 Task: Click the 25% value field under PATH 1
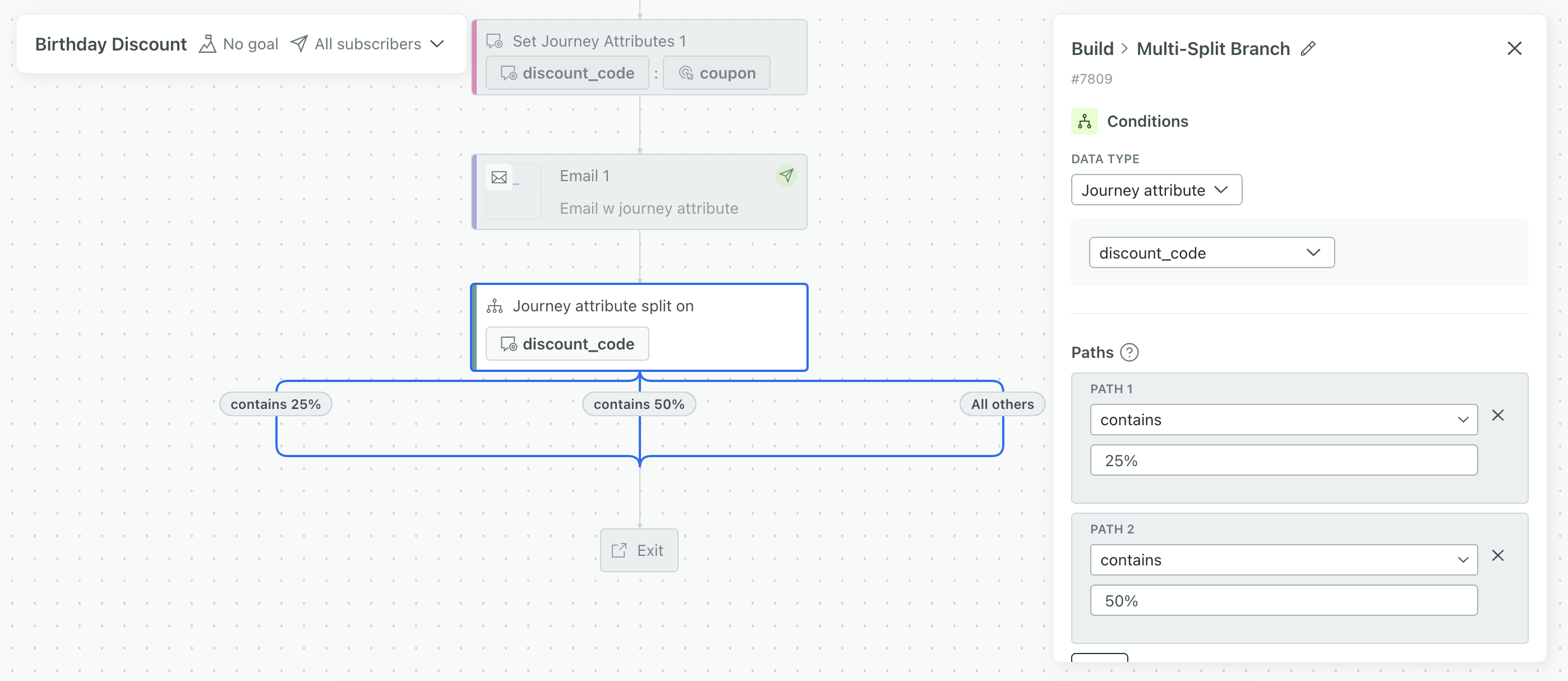(x=1283, y=460)
